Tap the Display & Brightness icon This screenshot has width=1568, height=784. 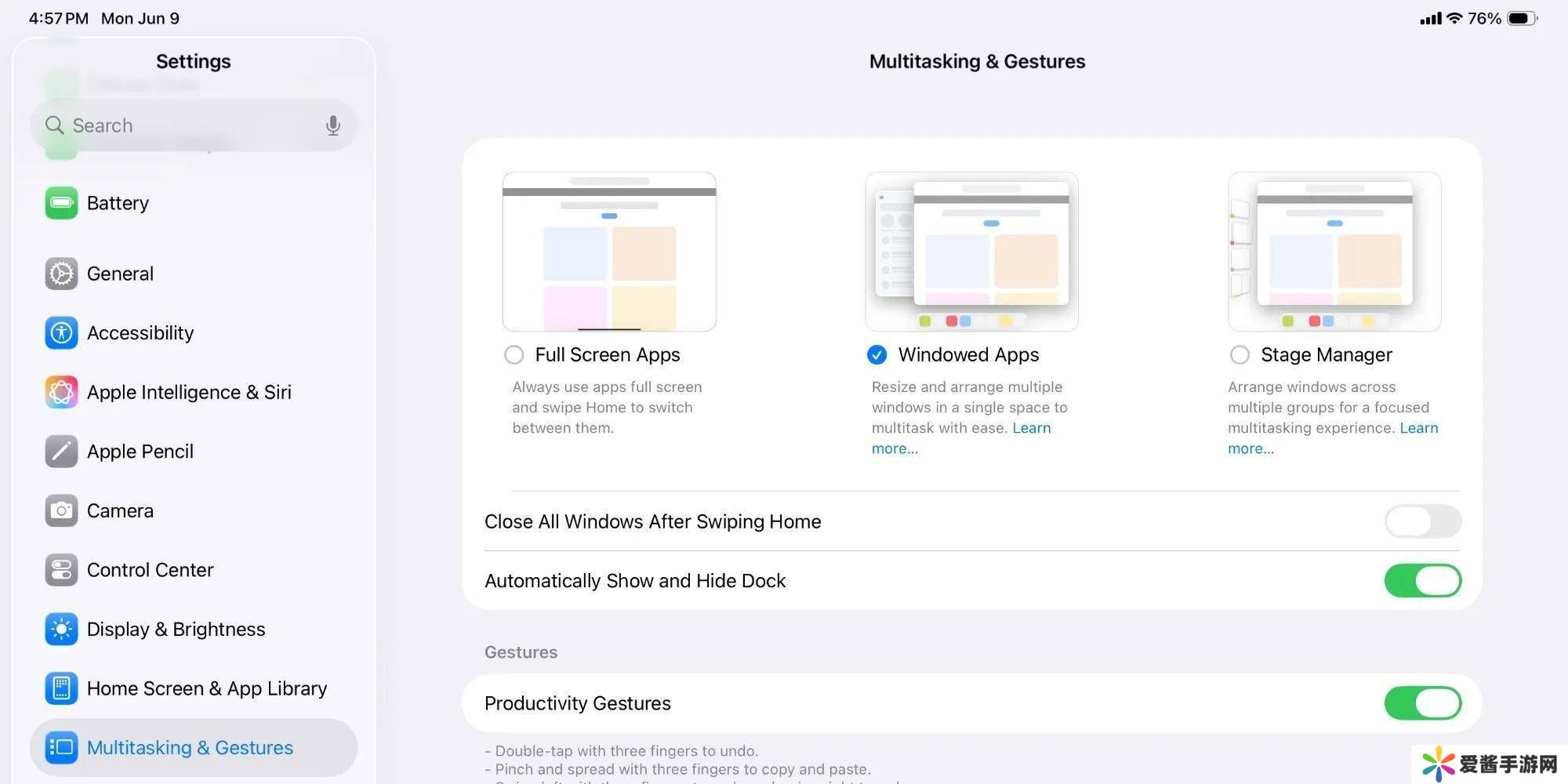click(x=61, y=630)
